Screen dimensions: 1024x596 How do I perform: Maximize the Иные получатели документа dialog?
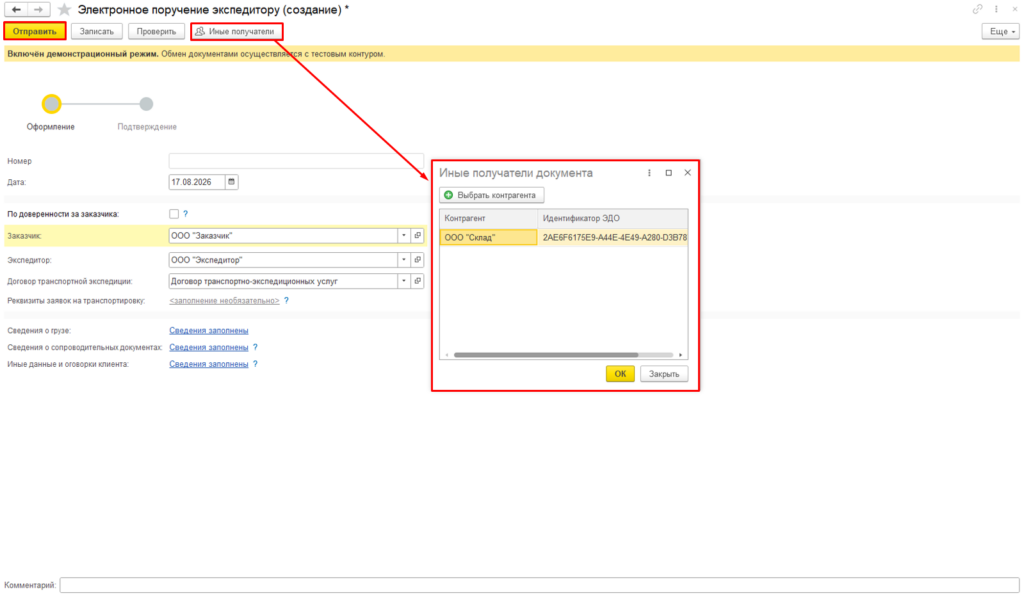(x=668, y=173)
